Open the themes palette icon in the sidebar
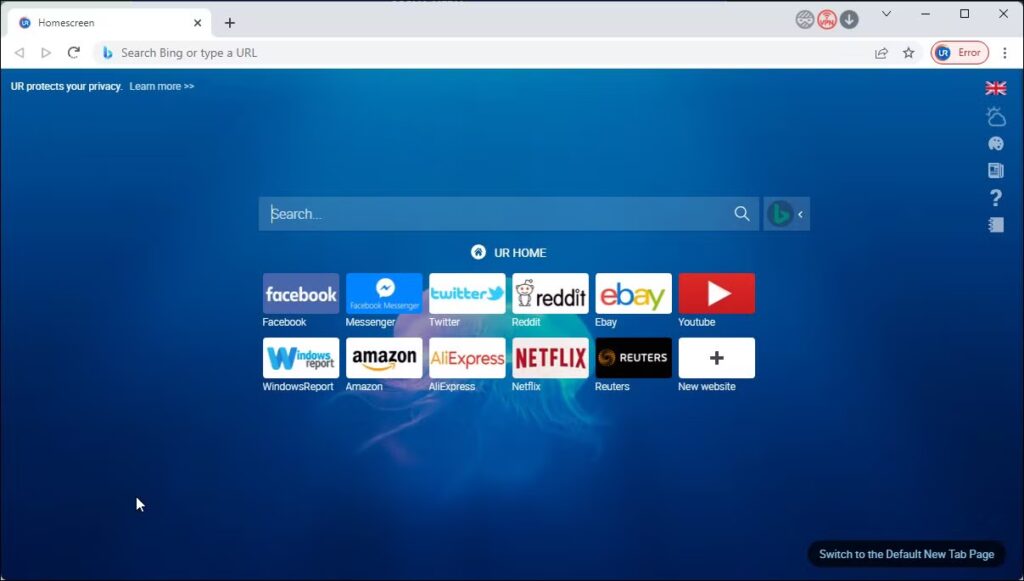 coord(996,143)
